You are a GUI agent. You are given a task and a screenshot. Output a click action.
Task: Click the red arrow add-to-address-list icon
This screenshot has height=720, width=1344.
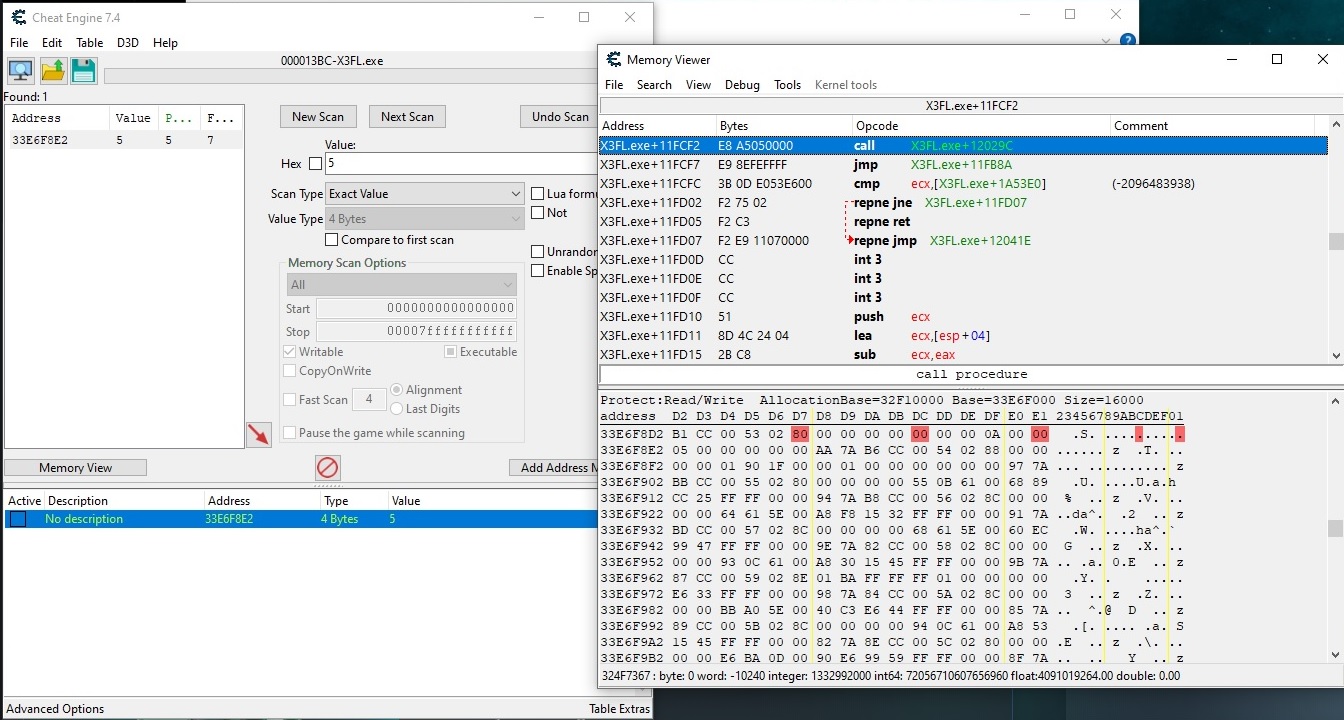click(x=259, y=434)
